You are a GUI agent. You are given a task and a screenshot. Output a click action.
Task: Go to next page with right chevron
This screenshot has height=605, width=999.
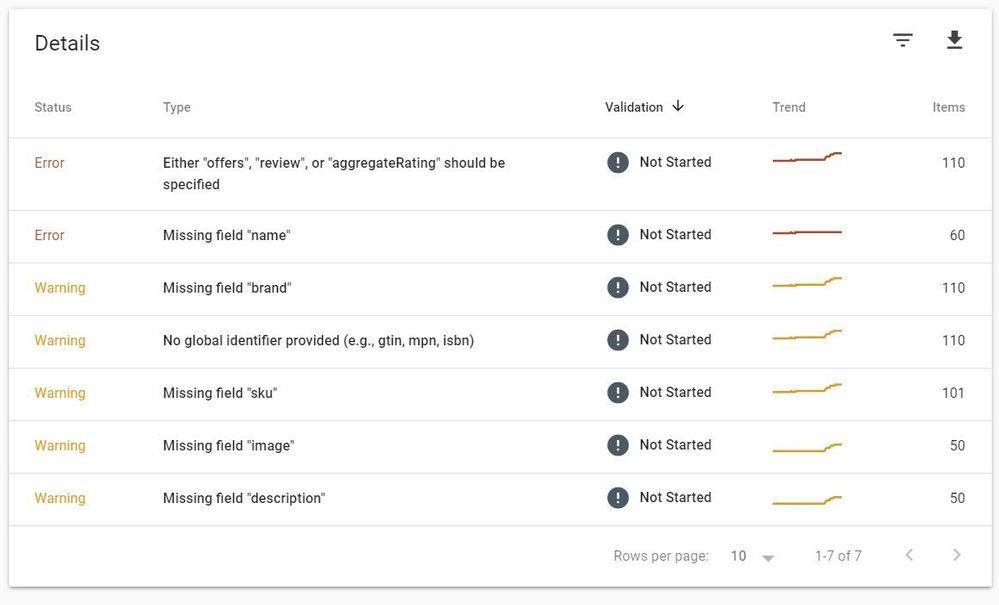coord(956,555)
